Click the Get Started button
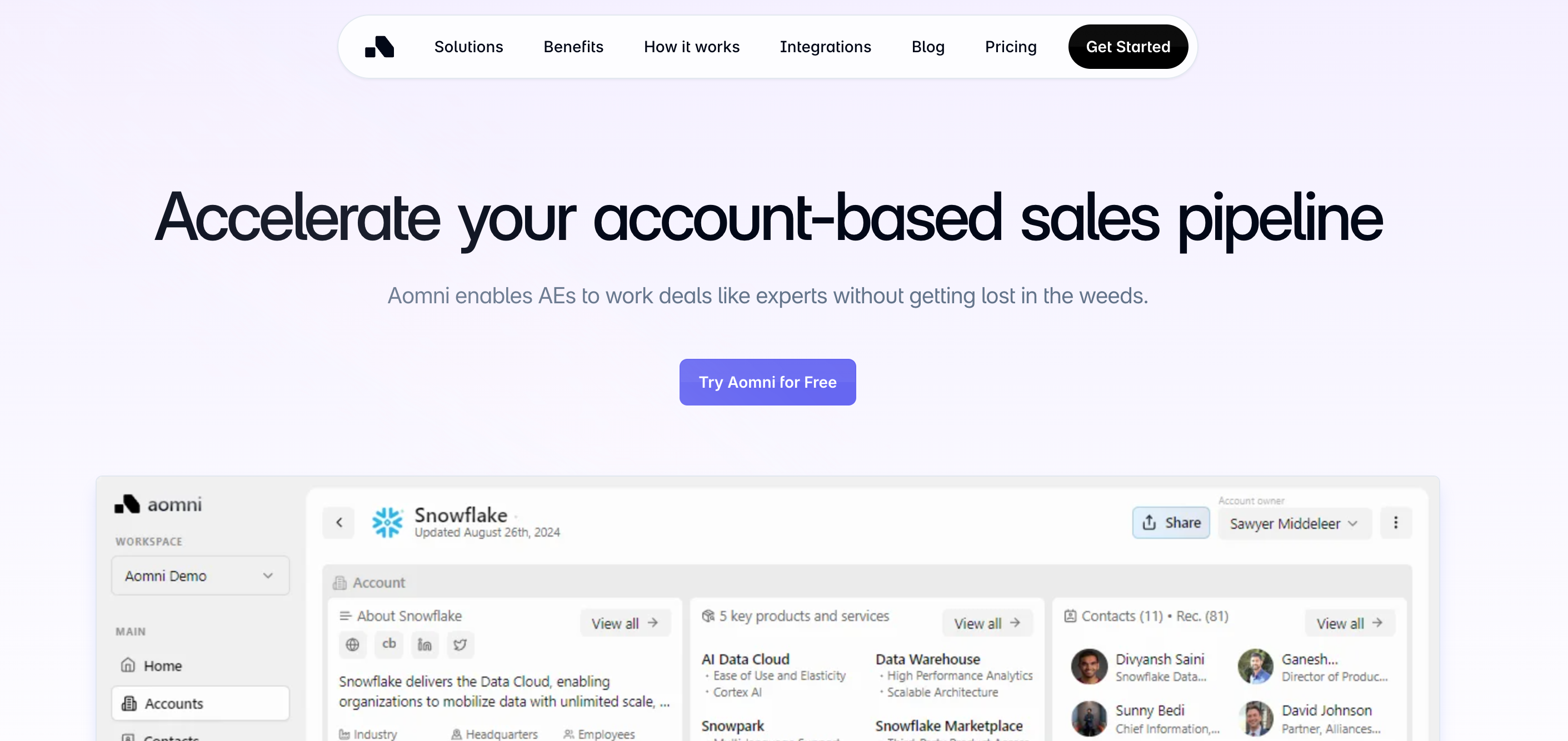This screenshot has width=1568, height=741. pos(1127,46)
